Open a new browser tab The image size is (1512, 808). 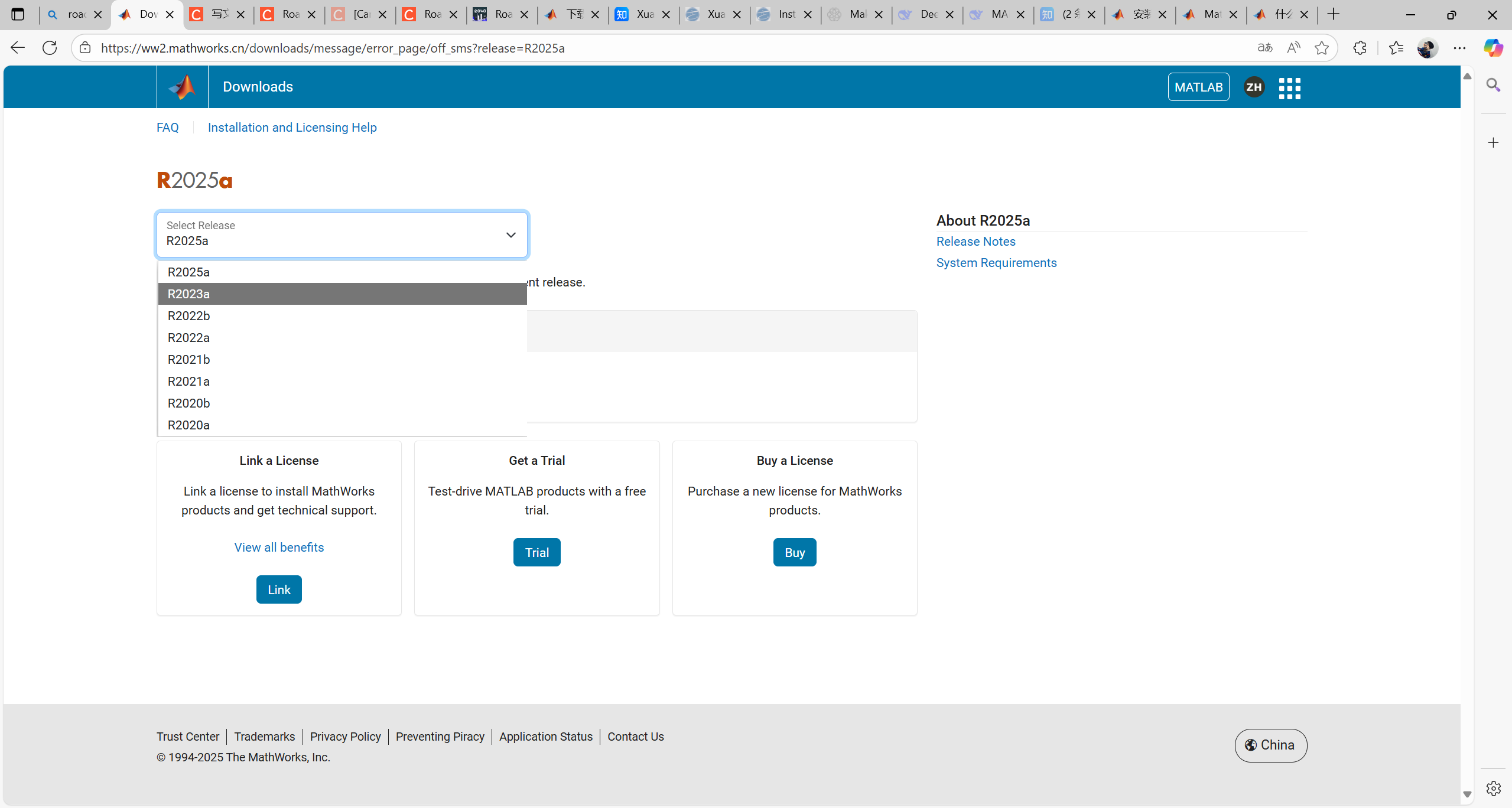coord(1333,14)
